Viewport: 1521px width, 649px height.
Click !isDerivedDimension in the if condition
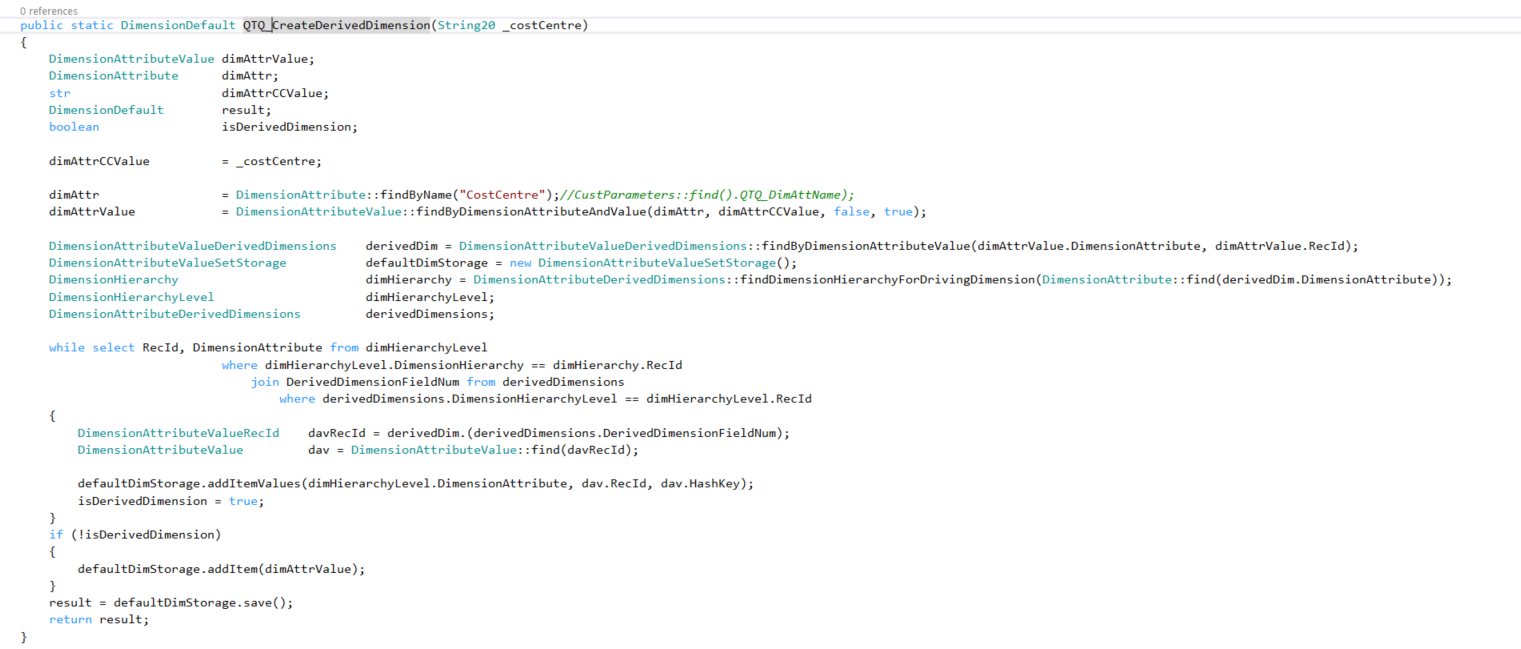pyautogui.click(x=146, y=535)
